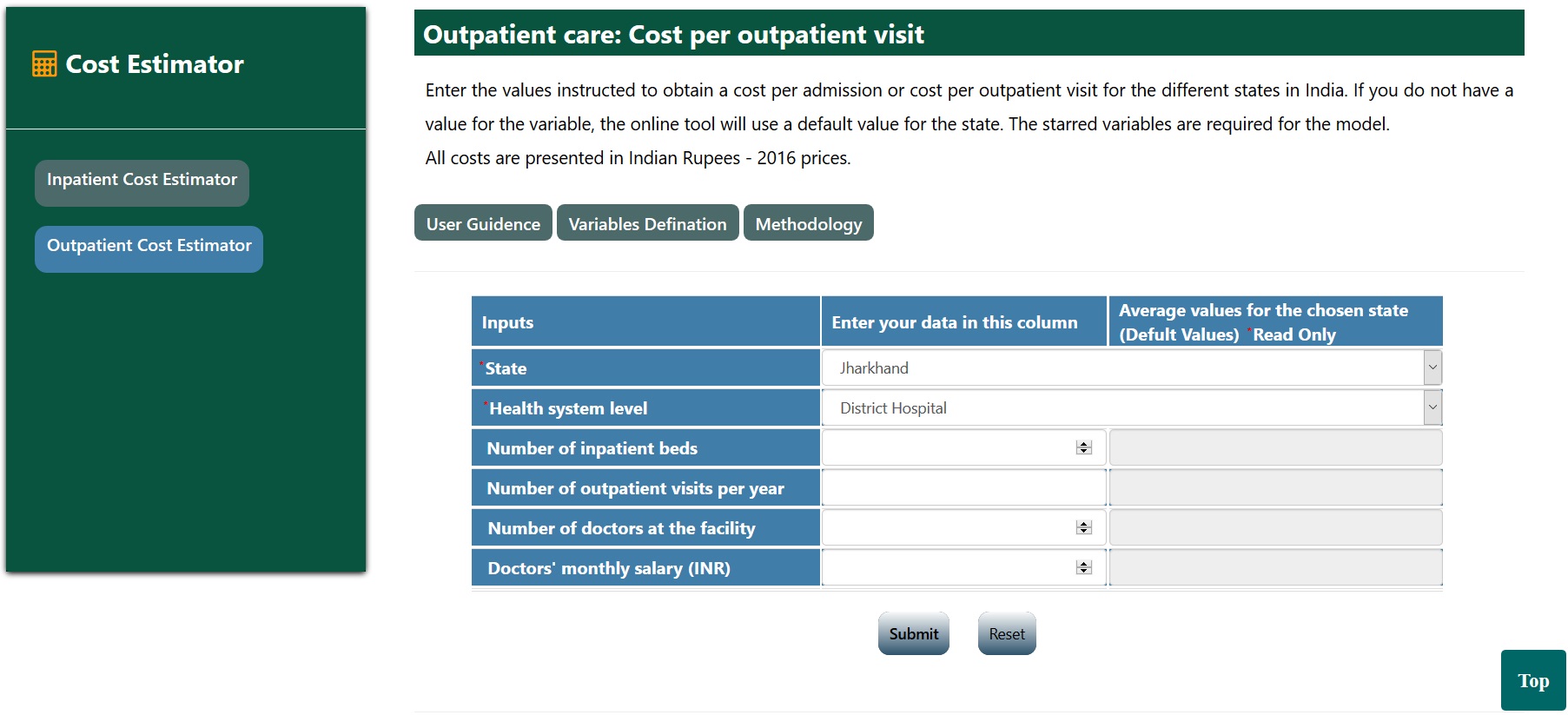Increment number of doctors using spinner up
This screenshot has width=1568, height=715.
[x=1083, y=524]
